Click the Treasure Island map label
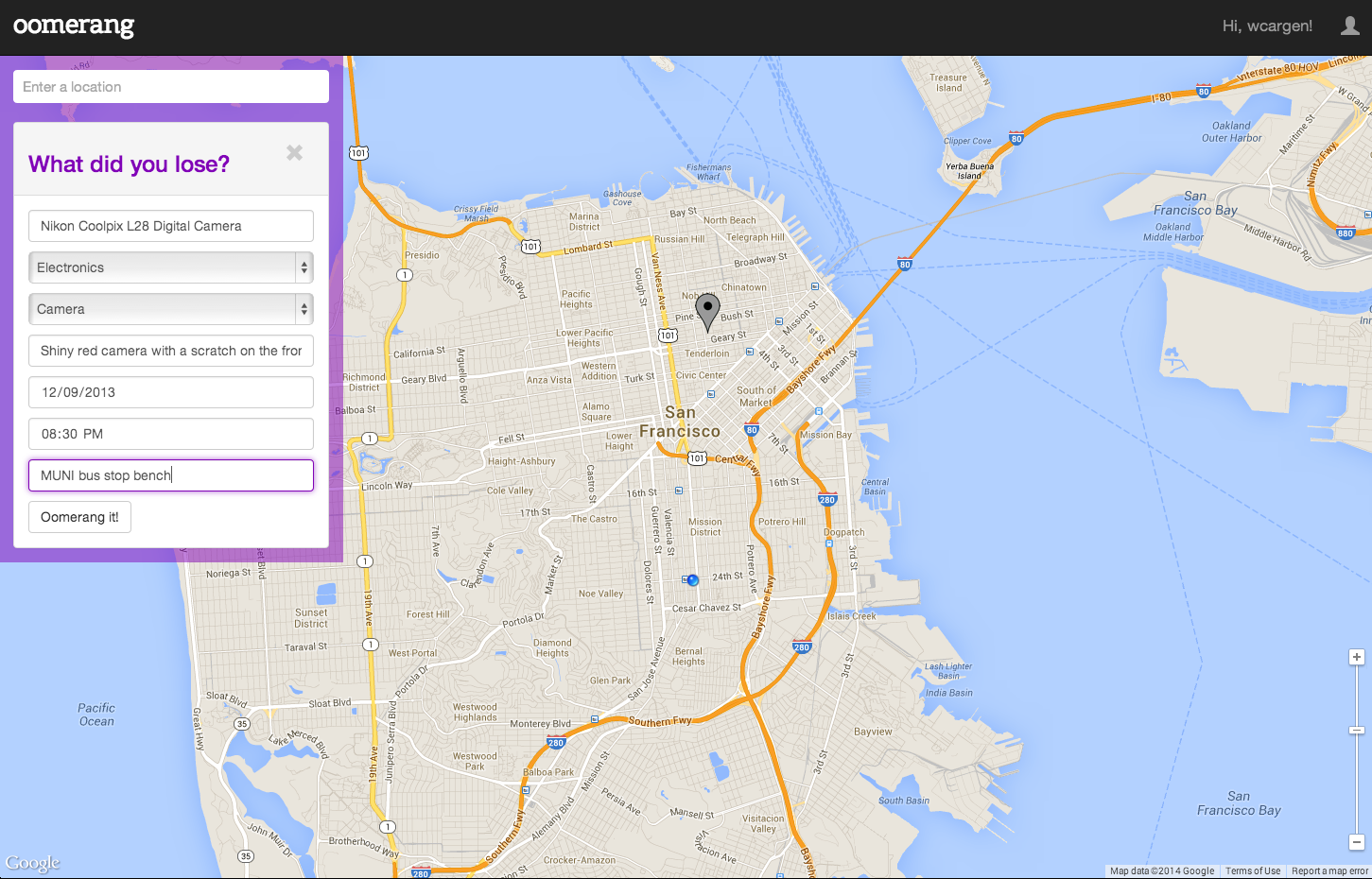 [948, 83]
